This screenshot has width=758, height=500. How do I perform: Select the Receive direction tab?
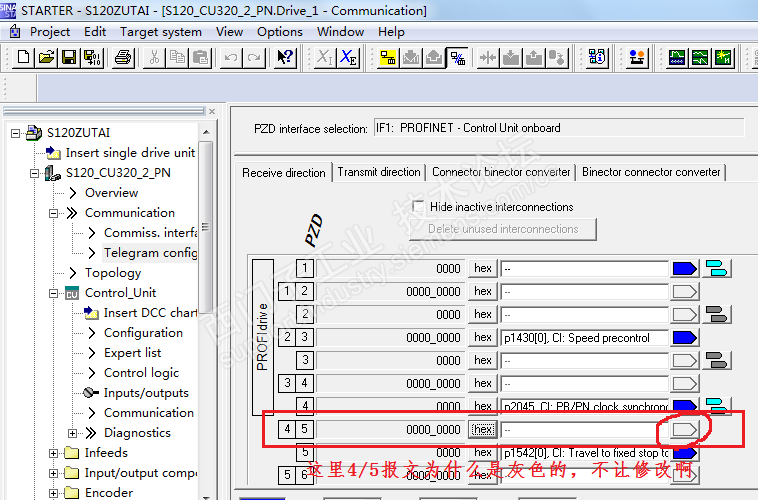click(x=284, y=173)
